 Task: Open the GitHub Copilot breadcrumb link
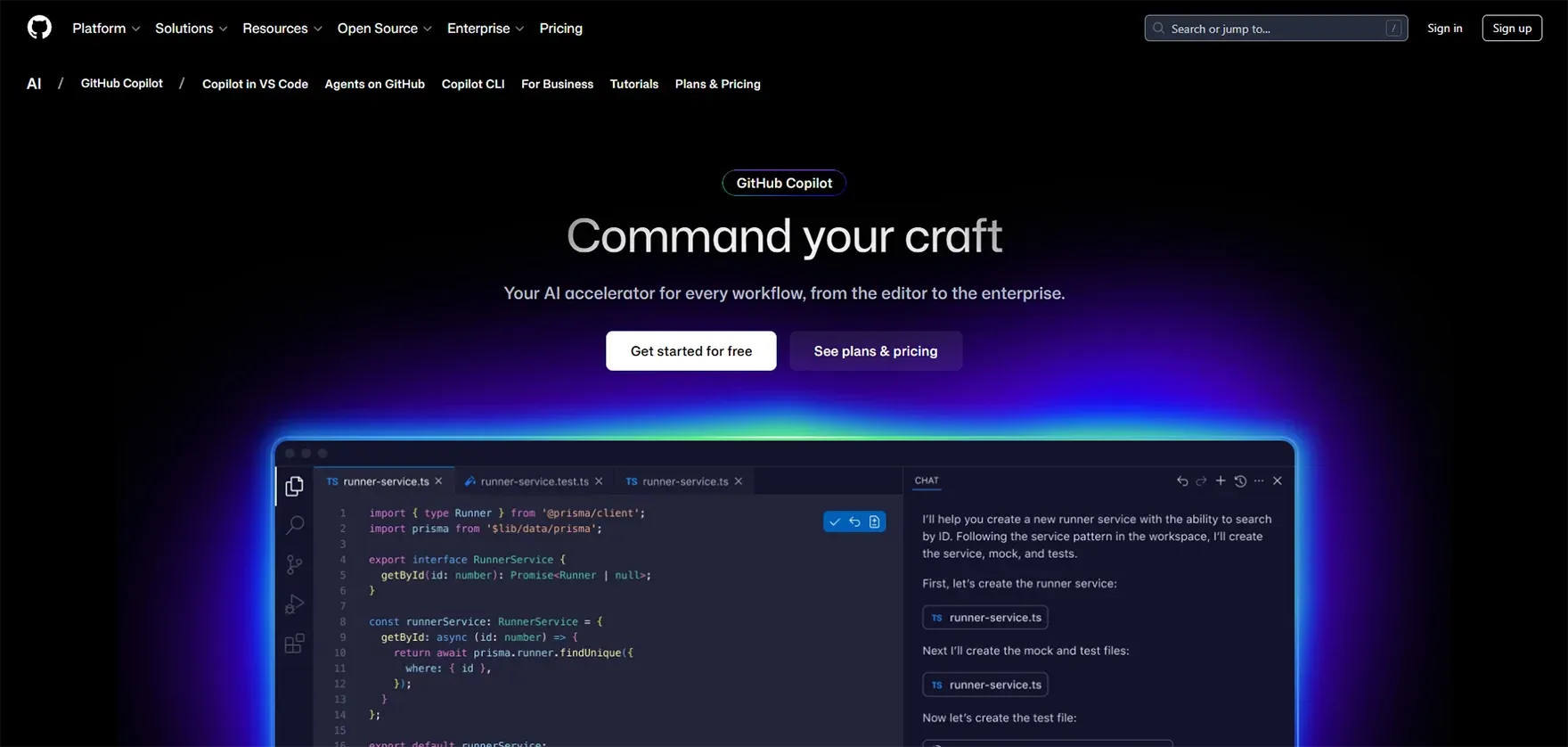pos(122,83)
